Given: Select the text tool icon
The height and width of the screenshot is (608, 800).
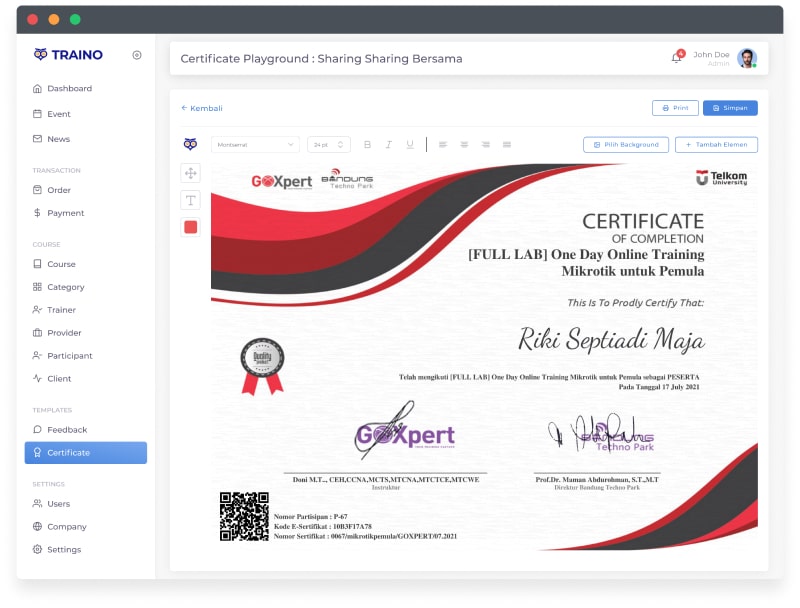Looking at the screenshot, I should click(190, 200).
